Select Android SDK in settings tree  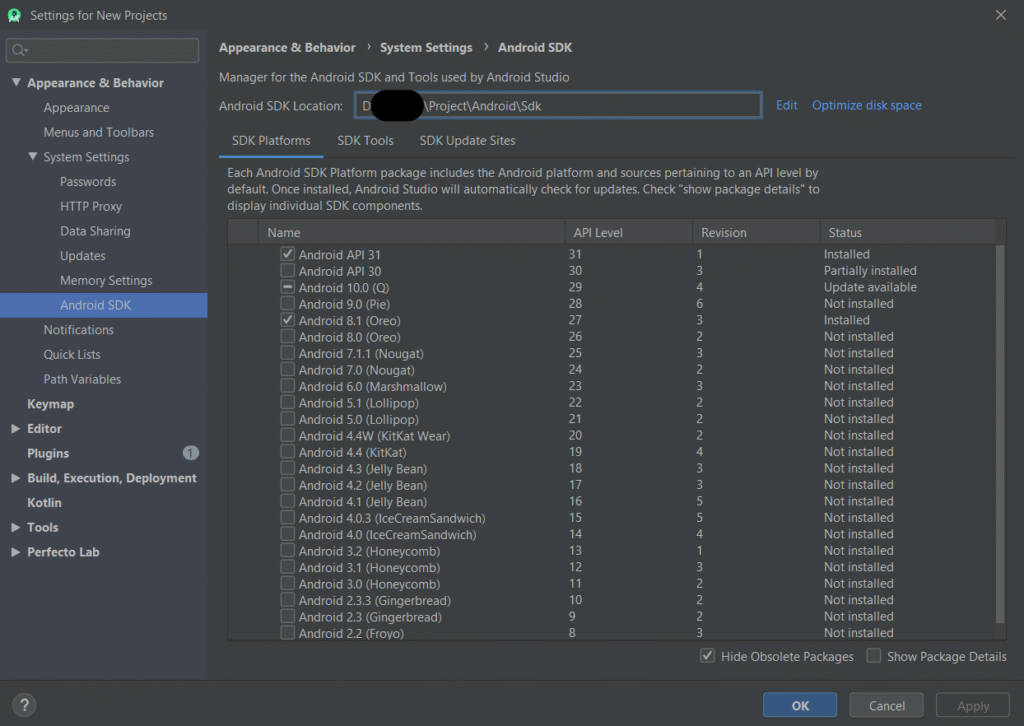pos(104,305)
